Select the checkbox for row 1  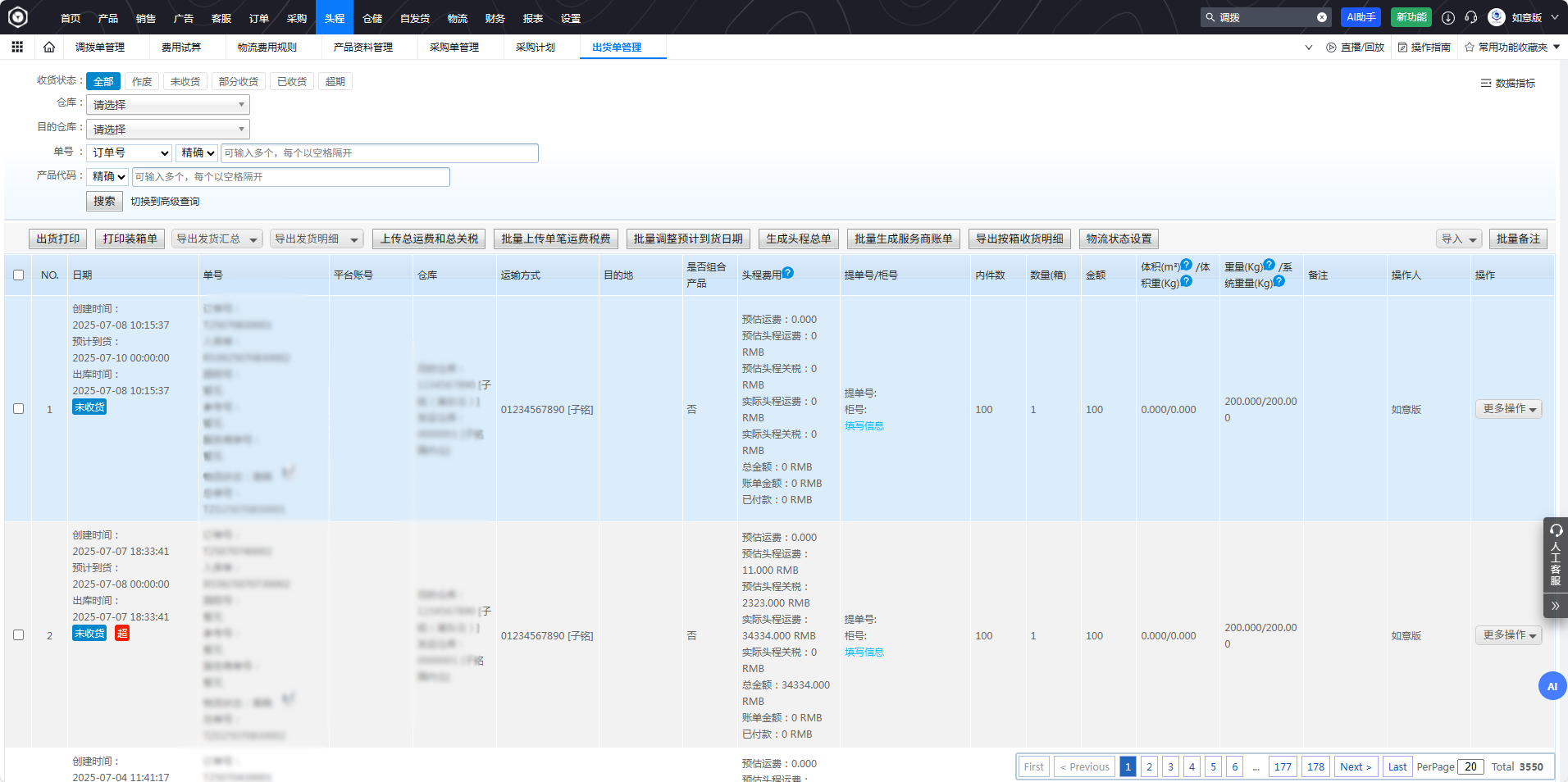19,408
